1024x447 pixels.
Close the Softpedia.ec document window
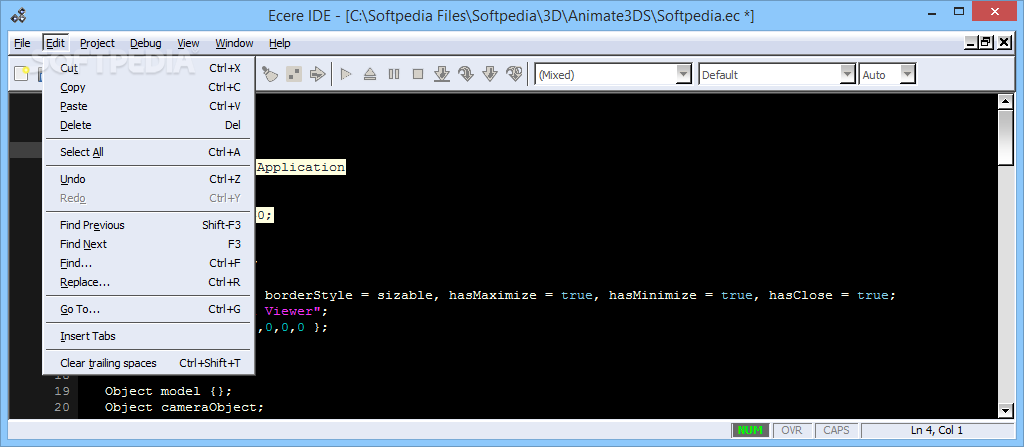pos(1003,42)
